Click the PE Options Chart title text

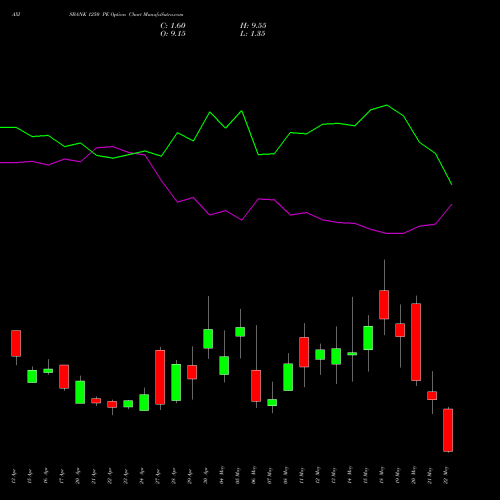coord(126,15)
